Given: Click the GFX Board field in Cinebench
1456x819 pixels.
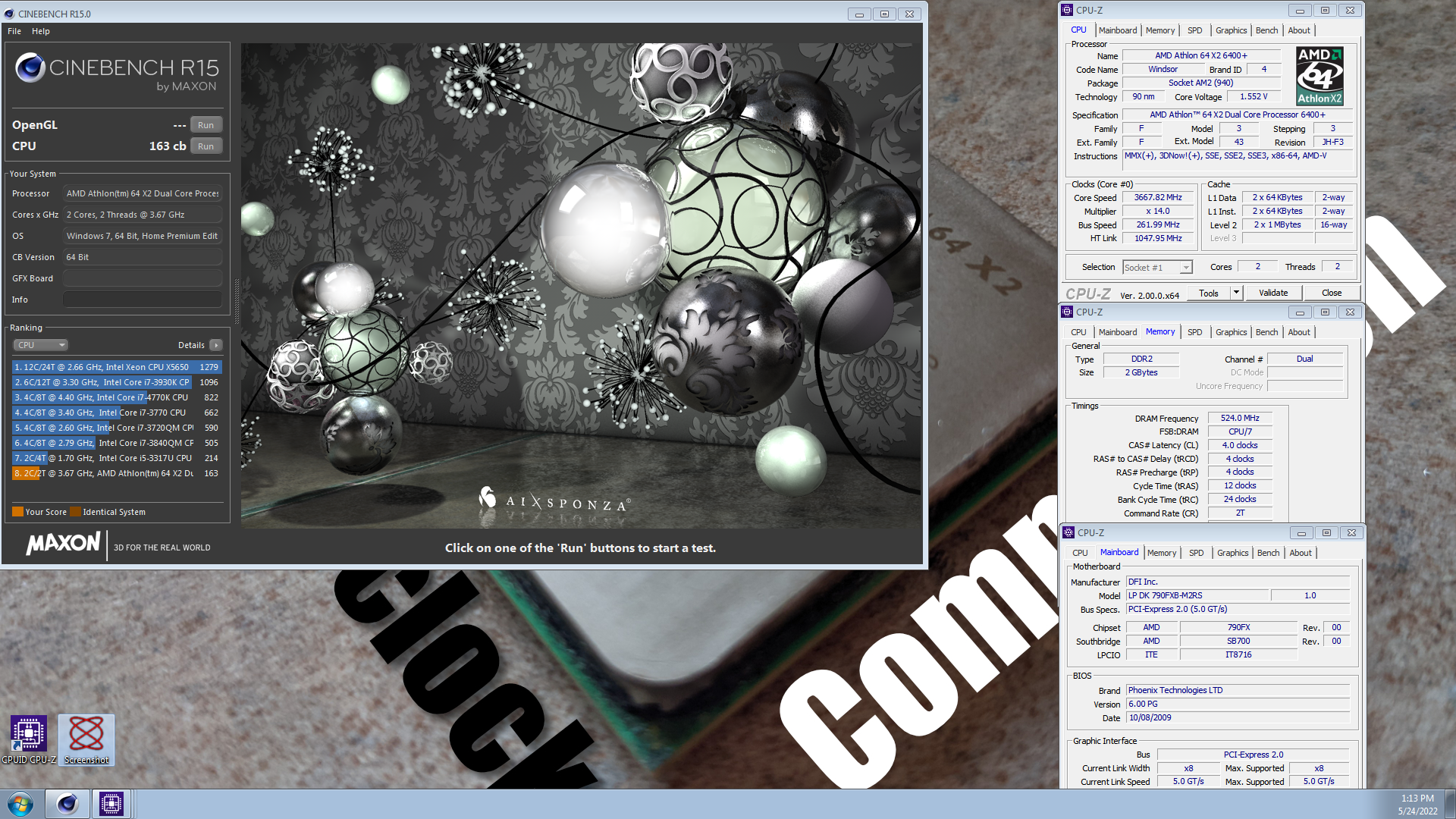Looking at the screenshot, I should pos(143,278).
